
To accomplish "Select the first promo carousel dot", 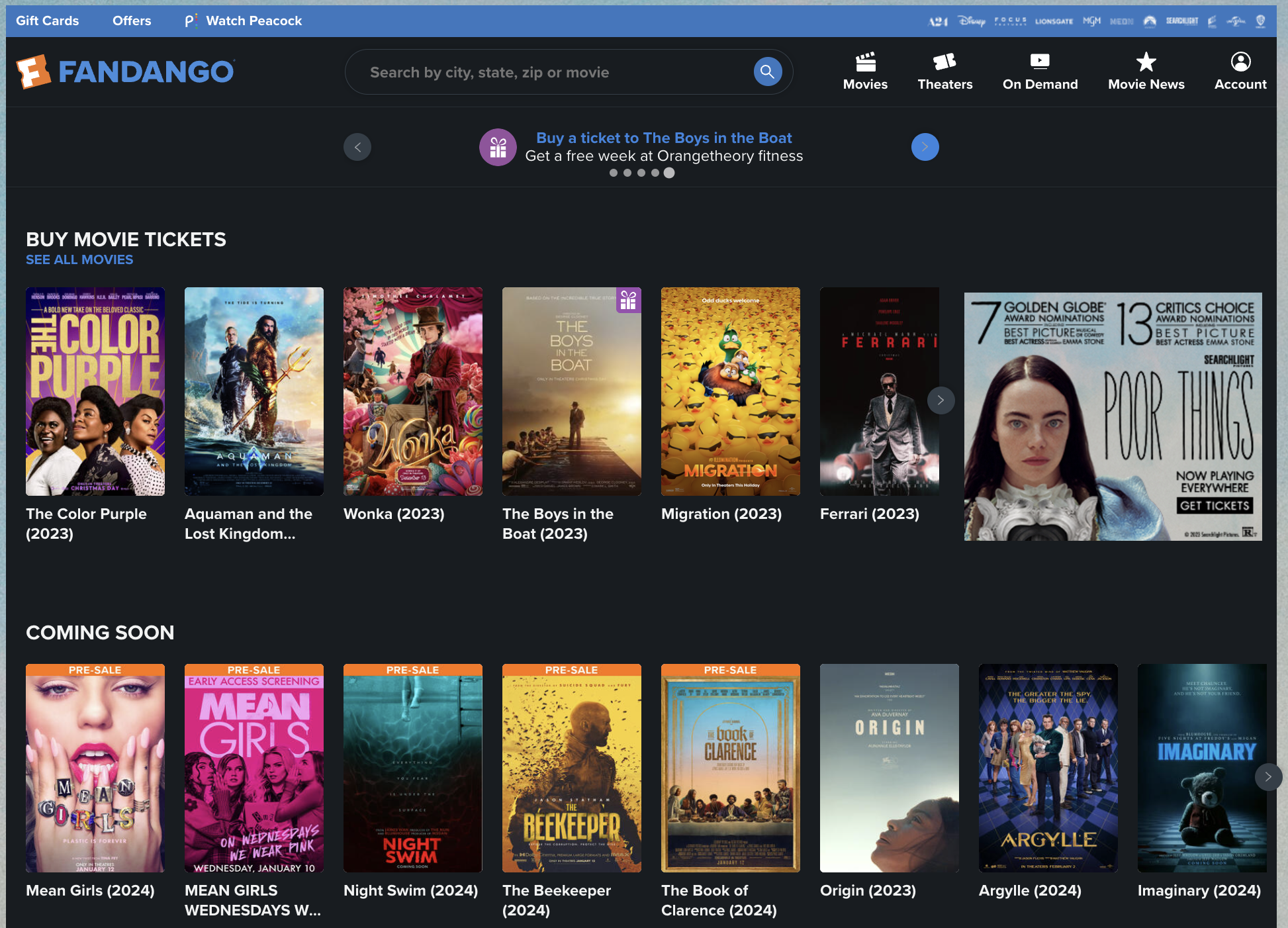I will click(x=614, y=173).
